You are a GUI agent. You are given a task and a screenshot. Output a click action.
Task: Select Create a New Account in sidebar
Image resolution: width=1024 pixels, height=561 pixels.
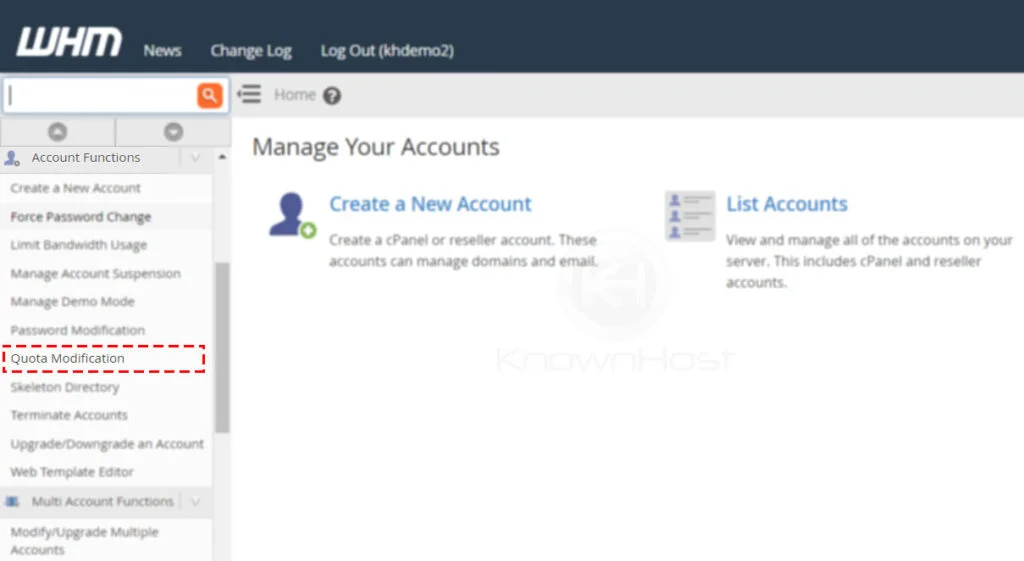tap(75, 188)
